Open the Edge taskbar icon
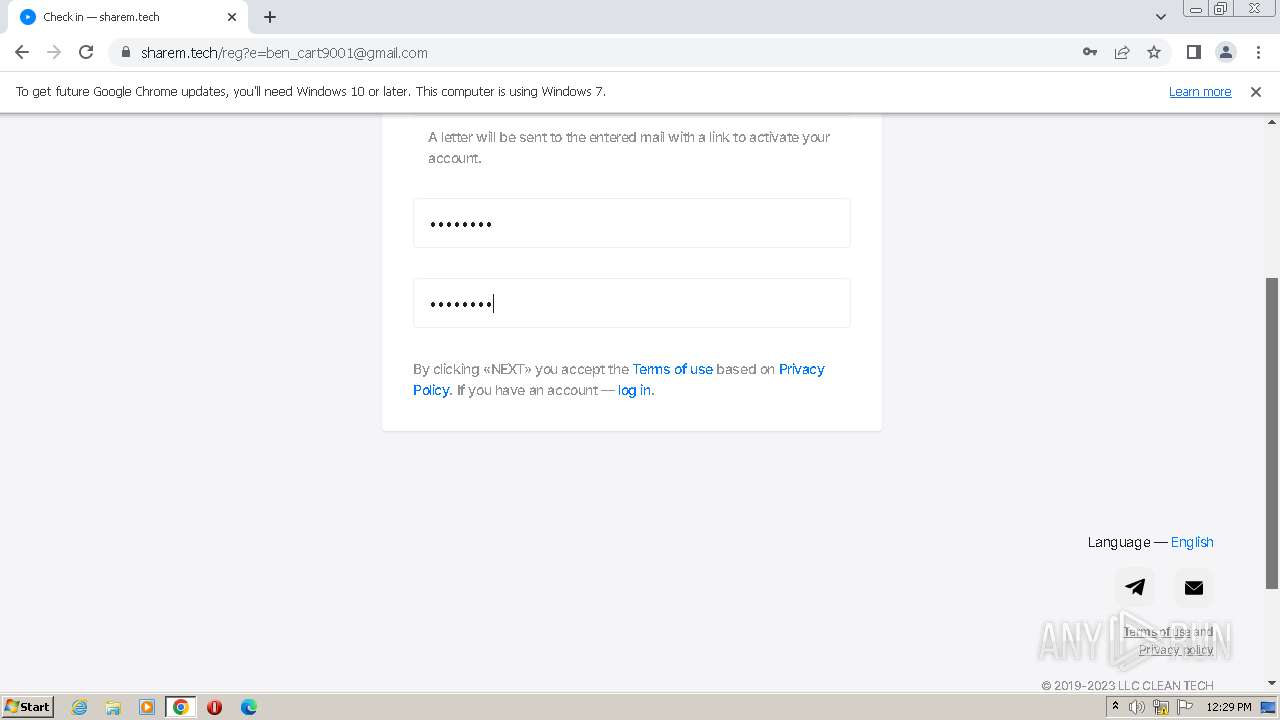This screenshot has width=1280, height=720. [249, 707]
